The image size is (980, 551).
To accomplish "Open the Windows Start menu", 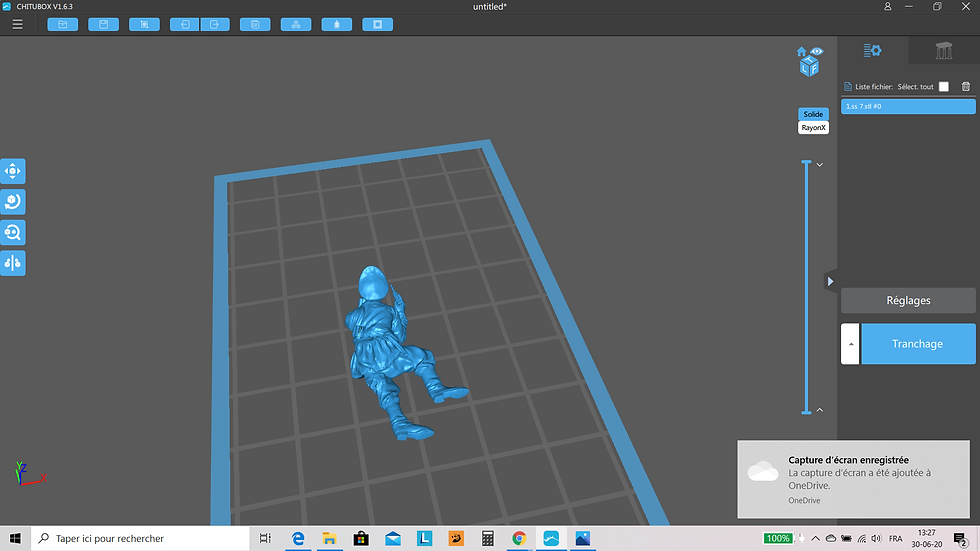I will click(x=15, y=539).
